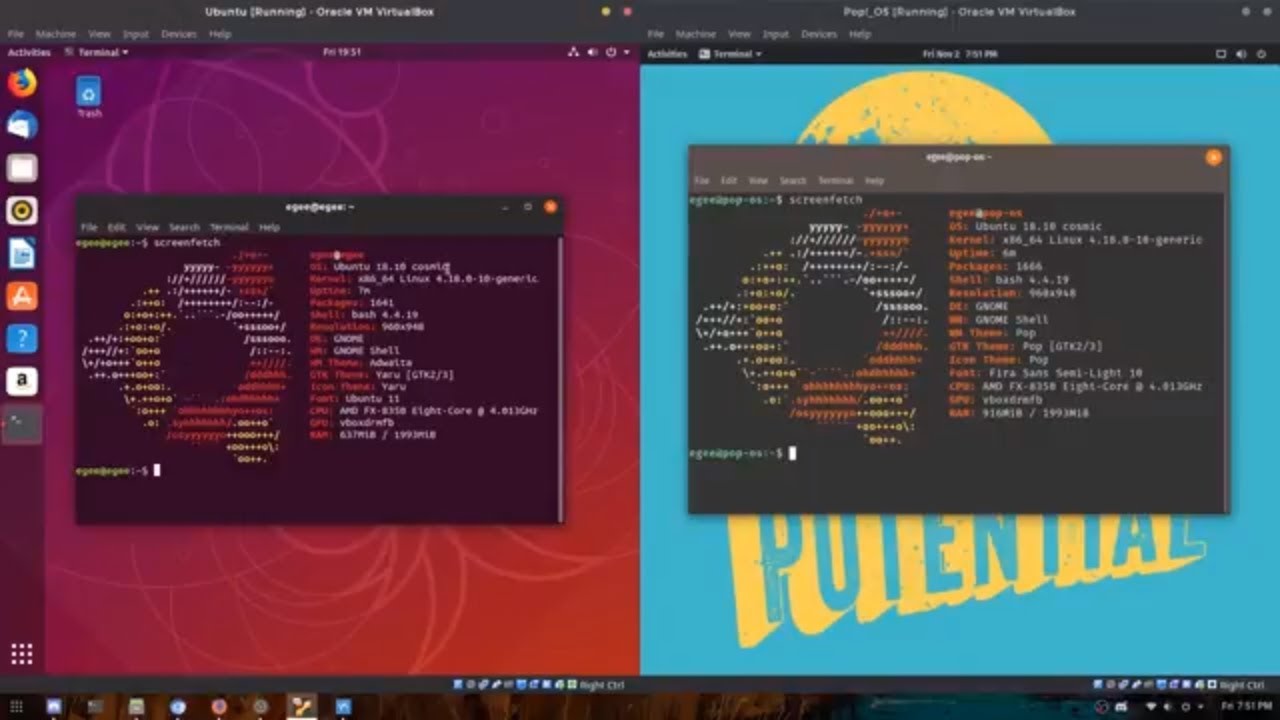1280x720 pixels.
Task: Open Terminal menu in the egee@egee terminal
Action: [x=229, y=227]
